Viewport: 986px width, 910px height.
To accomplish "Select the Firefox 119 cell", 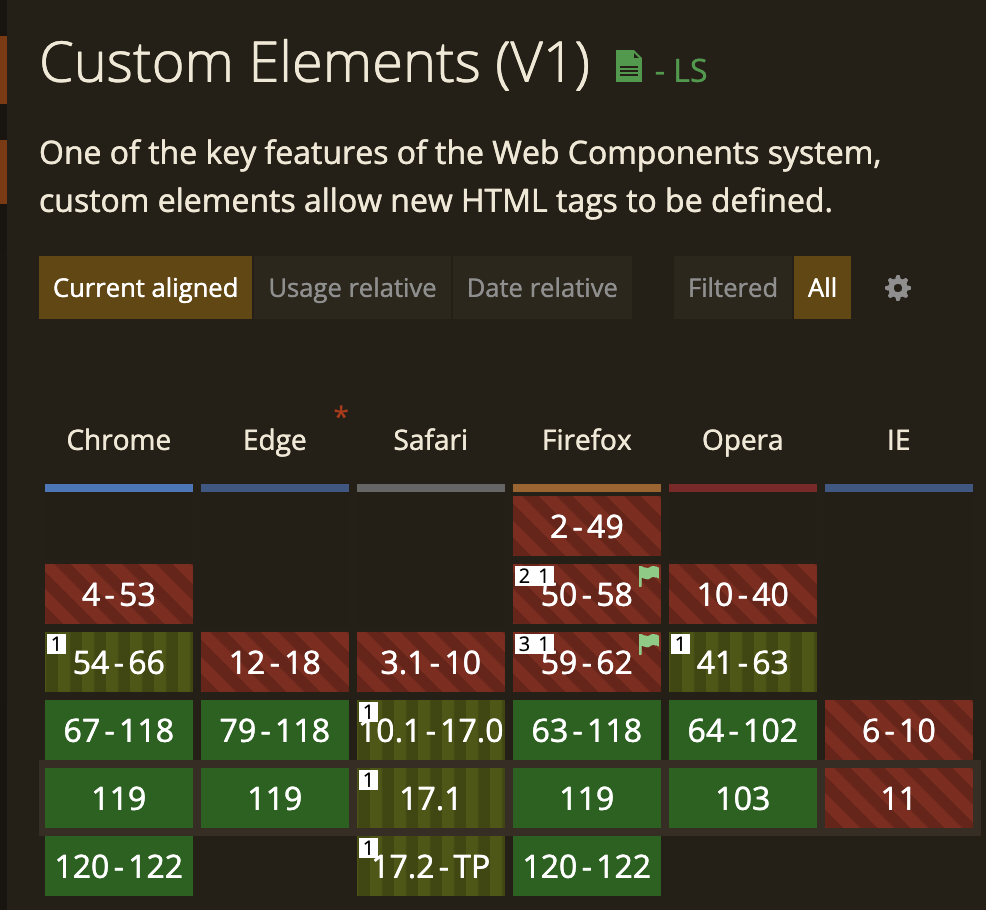I will (x=587, y=798).
